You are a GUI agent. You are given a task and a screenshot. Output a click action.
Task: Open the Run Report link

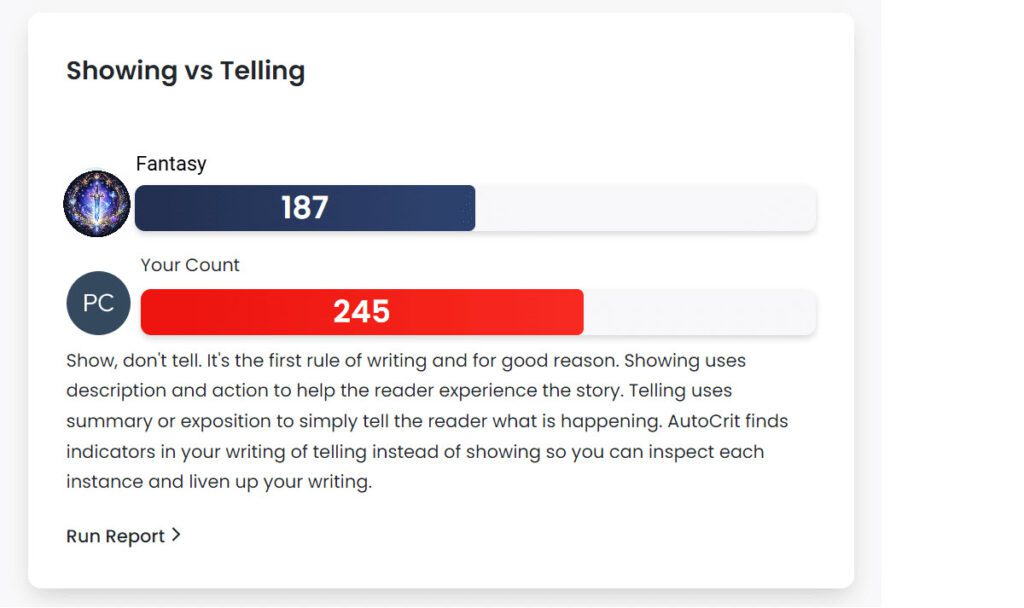point(115,536)
